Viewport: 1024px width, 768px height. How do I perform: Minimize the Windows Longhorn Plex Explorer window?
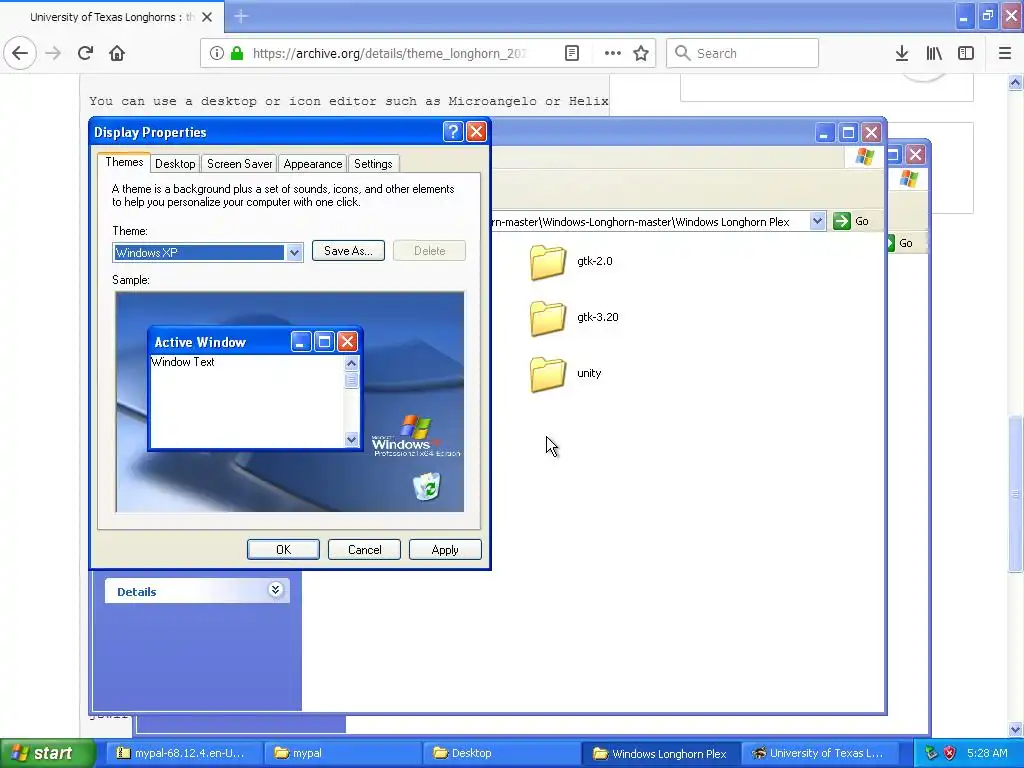tap(824, 133)
